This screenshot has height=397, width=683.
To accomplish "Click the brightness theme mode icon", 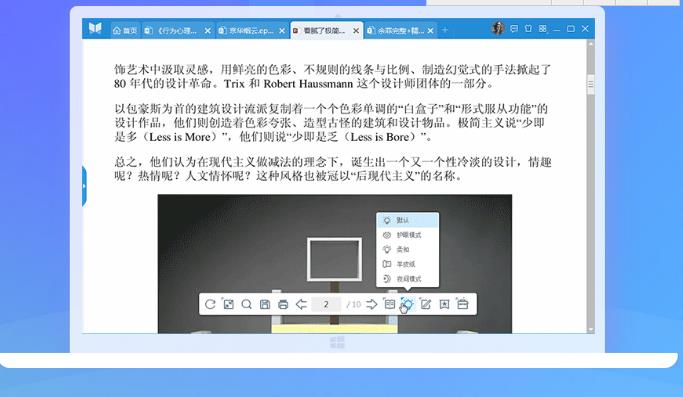I will coord(408,304).
